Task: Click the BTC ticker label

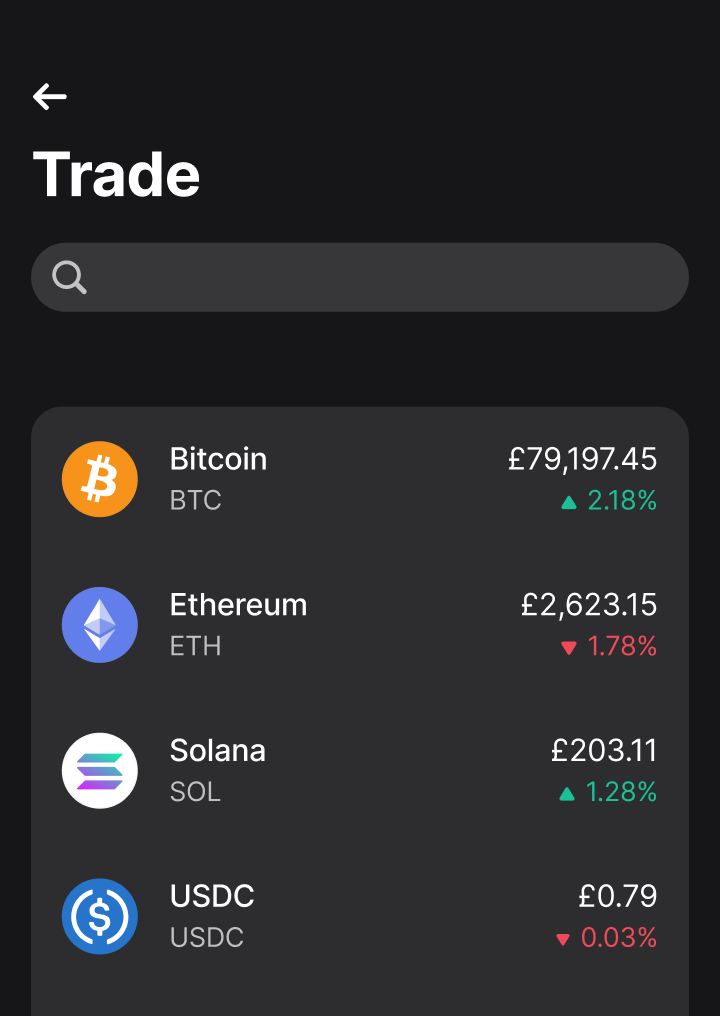Action: [195, 500]
